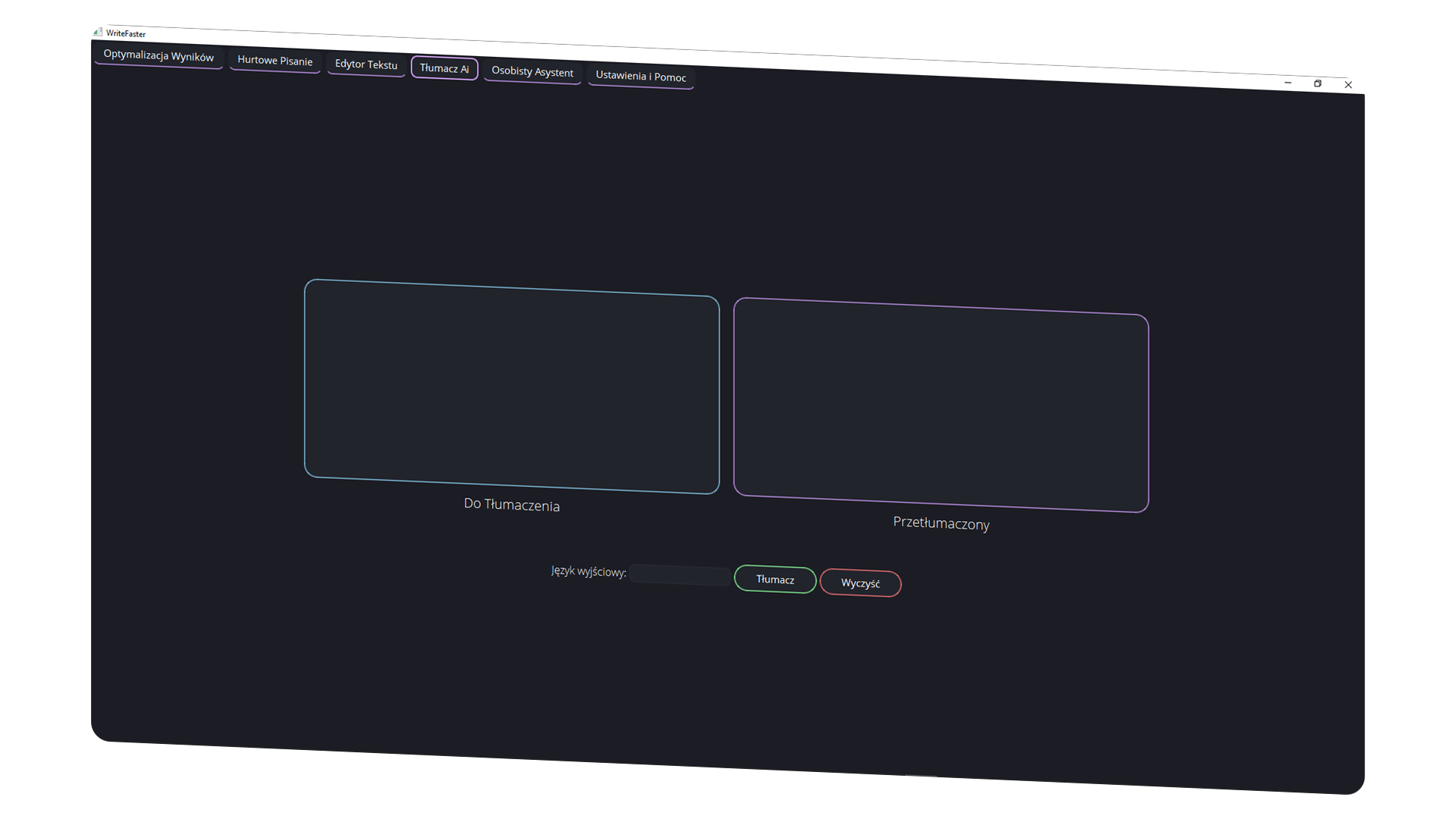Viewport: 1456px width, 819px height.
Task: Click the WriteFaster app icon in title bar
Action: 97,32
